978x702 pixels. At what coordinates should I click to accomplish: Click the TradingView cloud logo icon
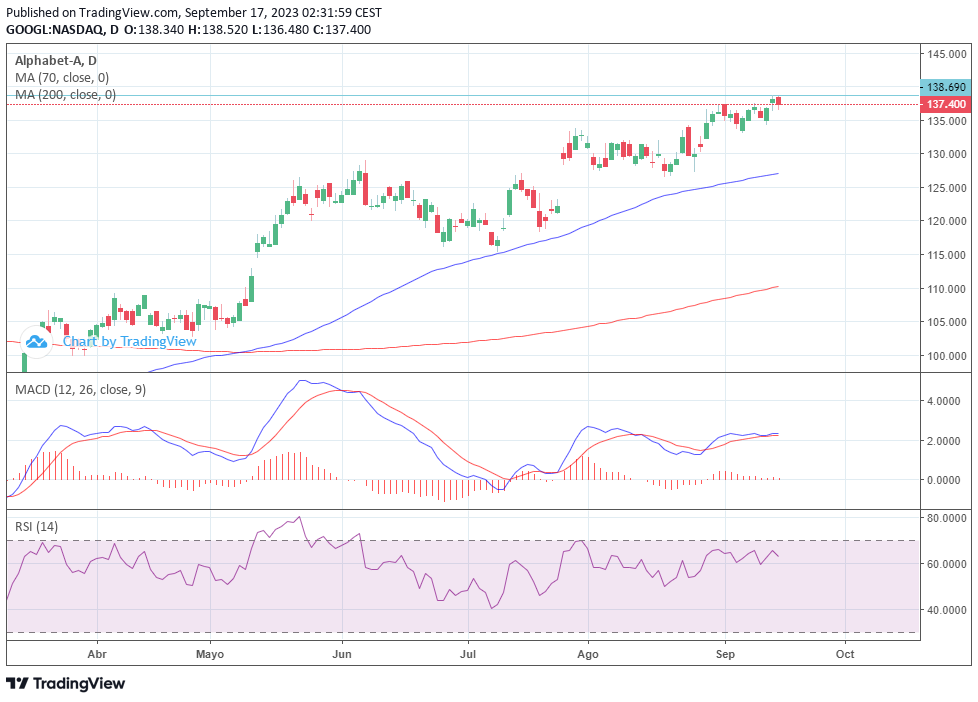click(36, 341)
